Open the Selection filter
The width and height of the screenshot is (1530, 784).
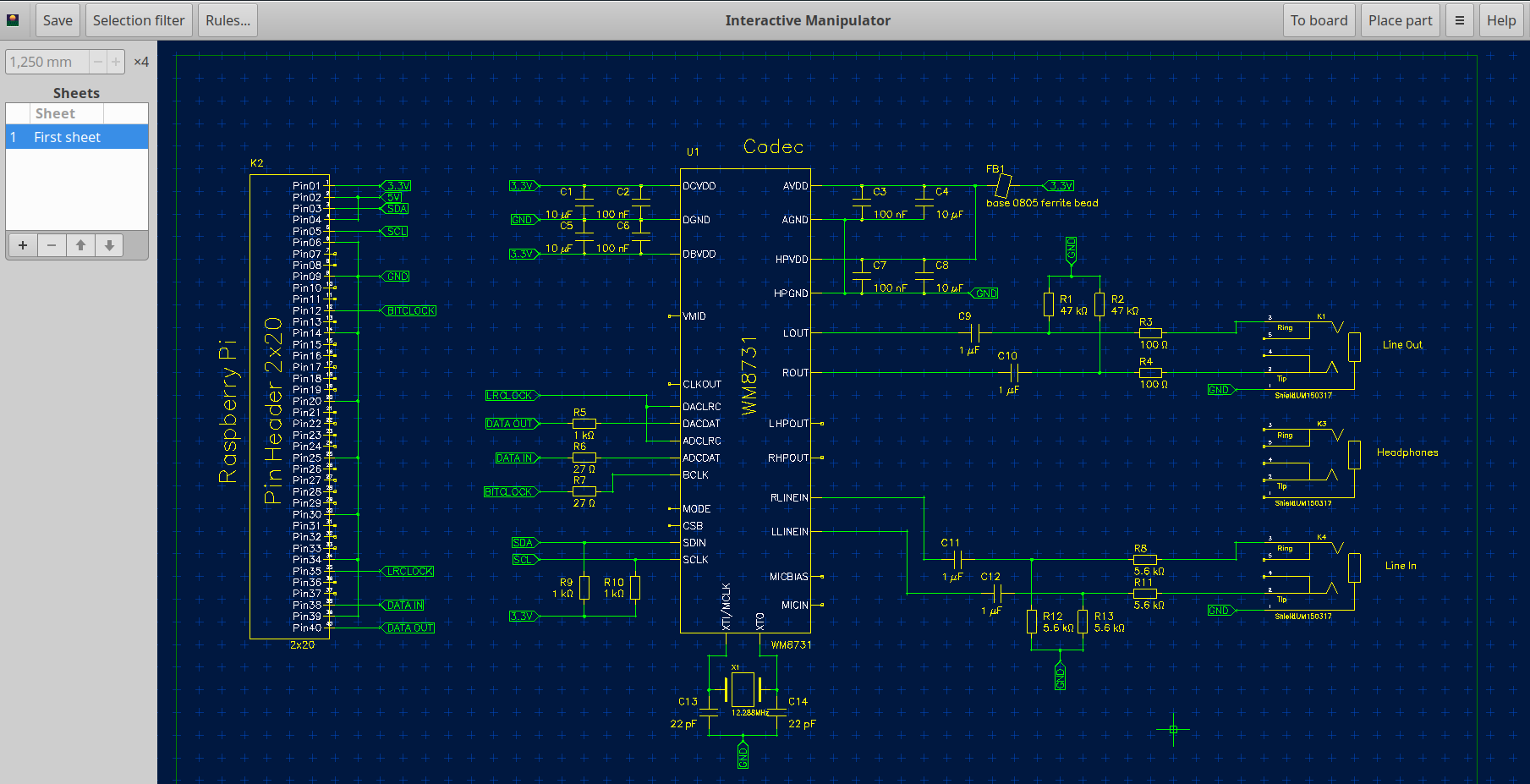[x=139, y=20]
